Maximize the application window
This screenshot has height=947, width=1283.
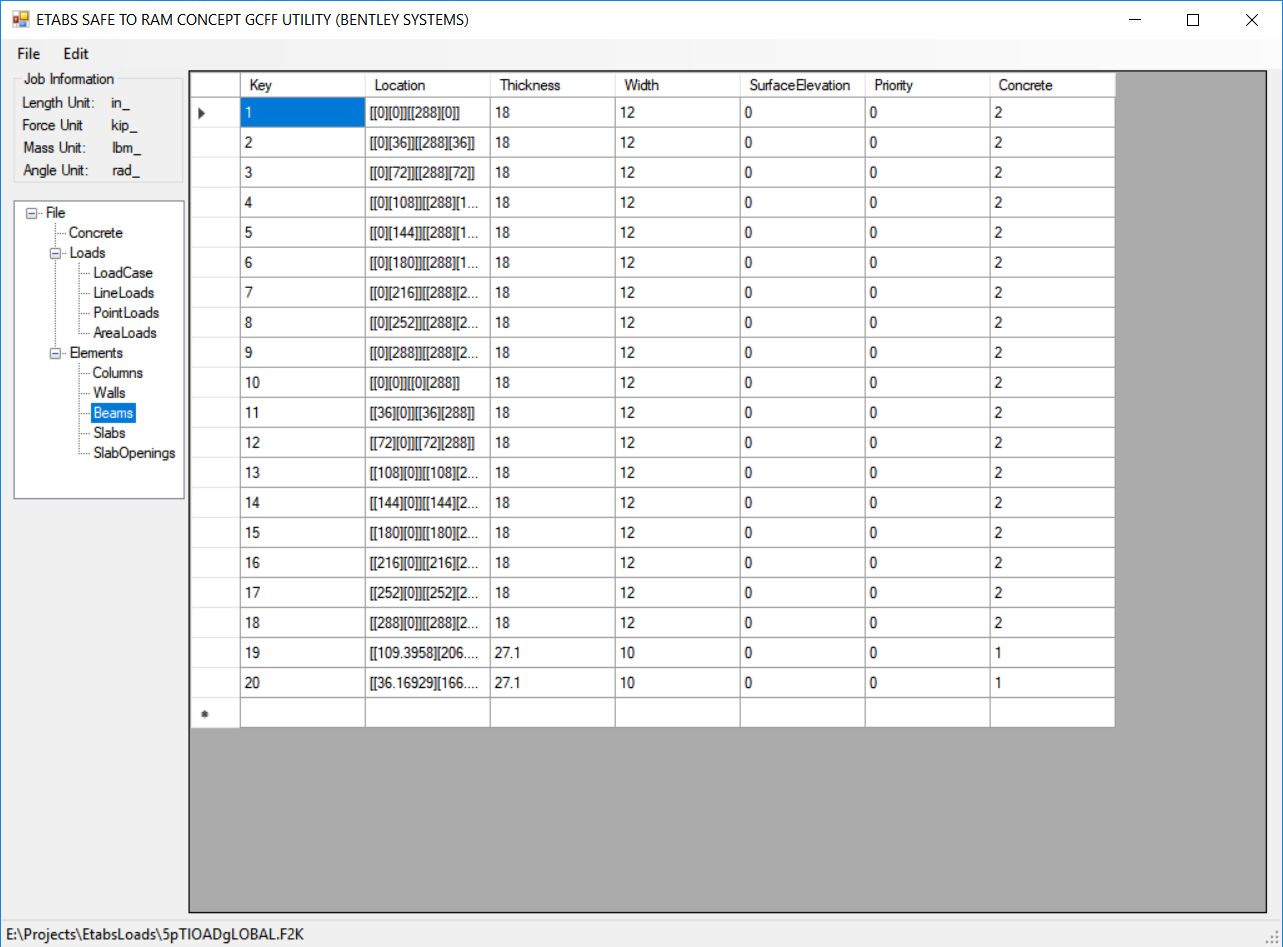click(x=1192, y=19)
